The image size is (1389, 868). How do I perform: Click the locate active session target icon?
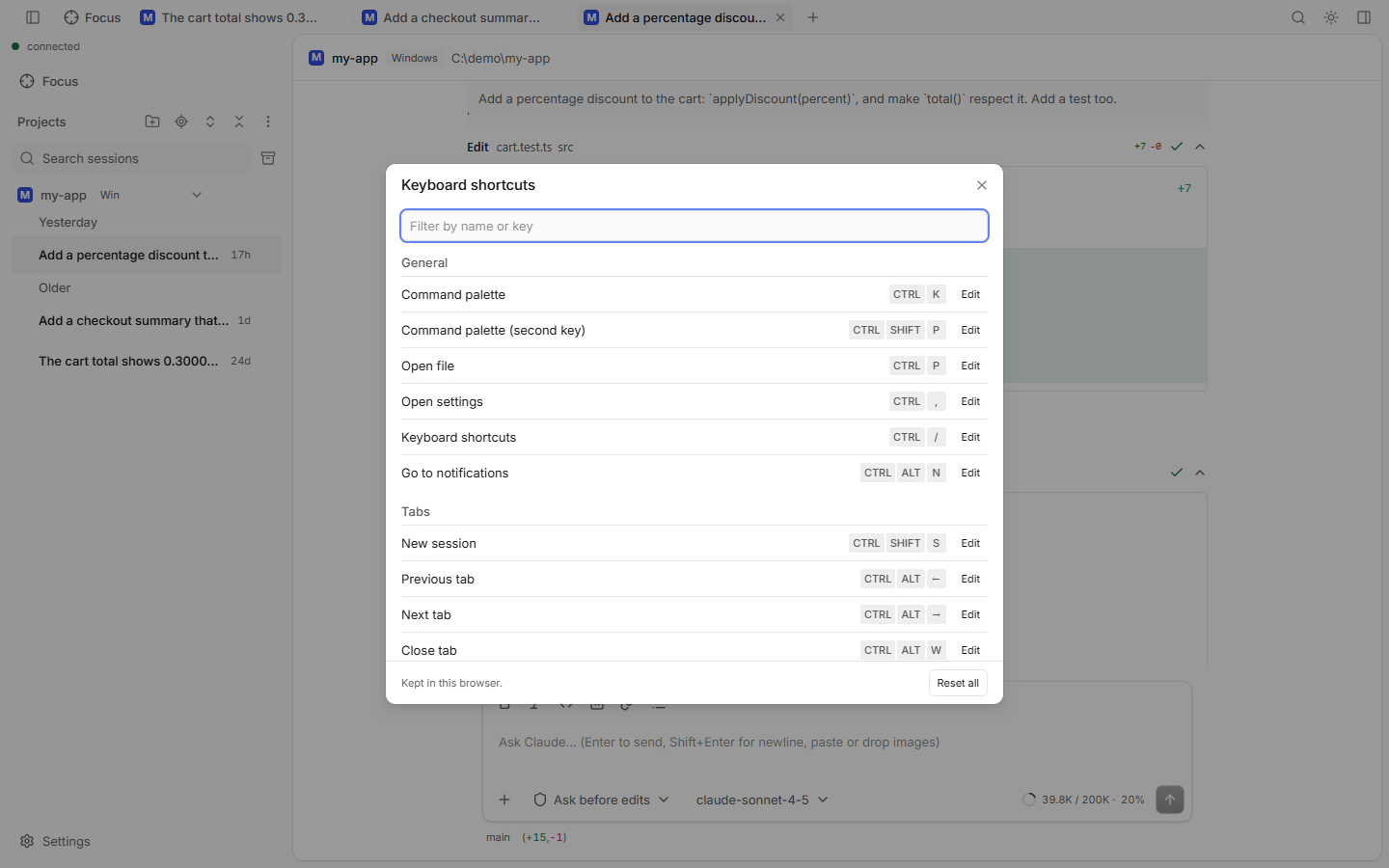click(181, 122)
